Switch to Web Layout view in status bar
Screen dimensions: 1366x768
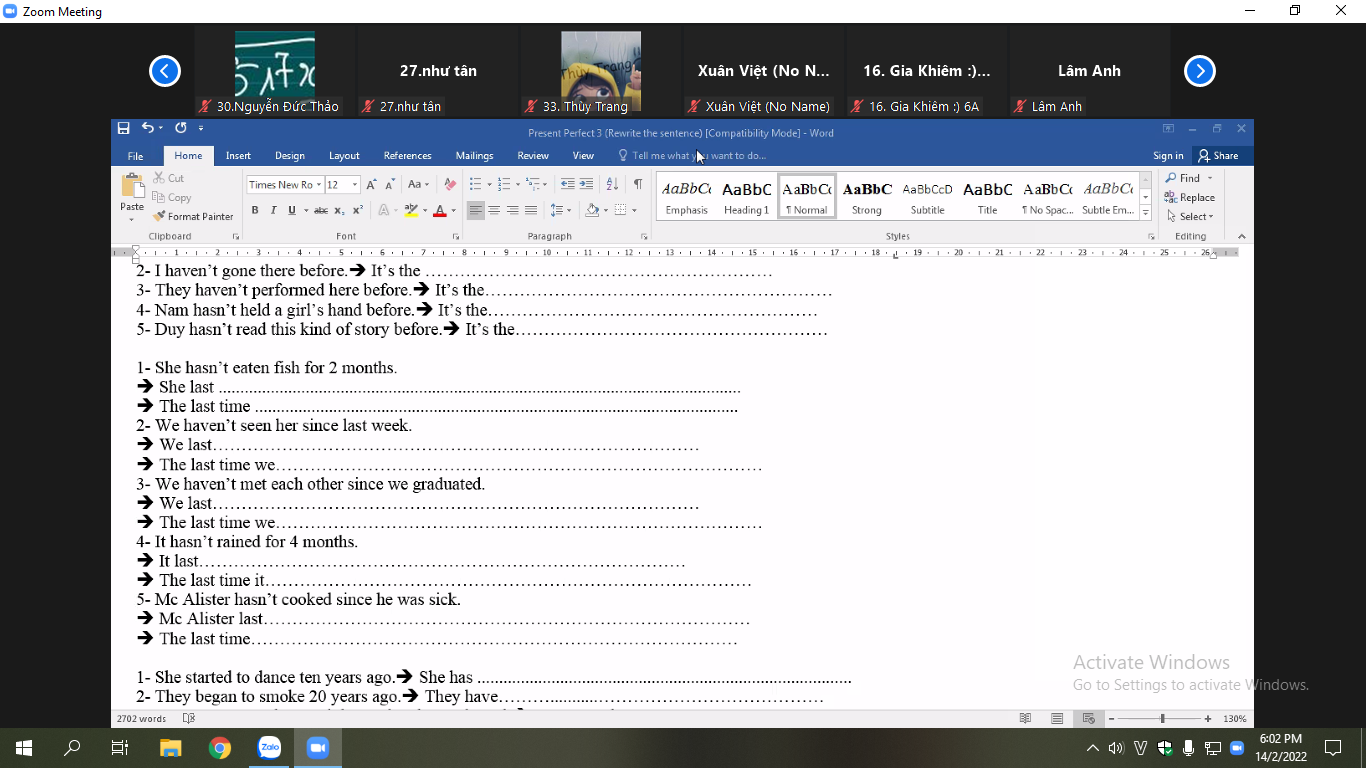(x=1088, y=718)
